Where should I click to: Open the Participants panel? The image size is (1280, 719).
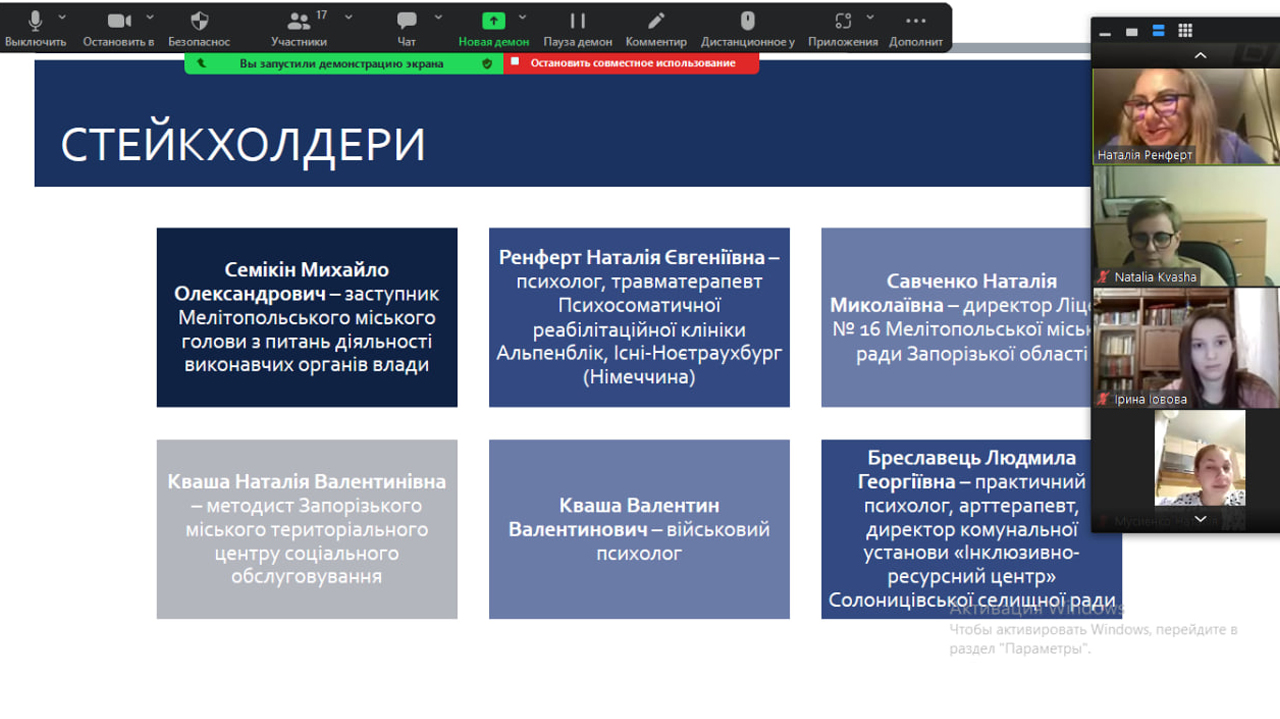(x=298, y=22)
